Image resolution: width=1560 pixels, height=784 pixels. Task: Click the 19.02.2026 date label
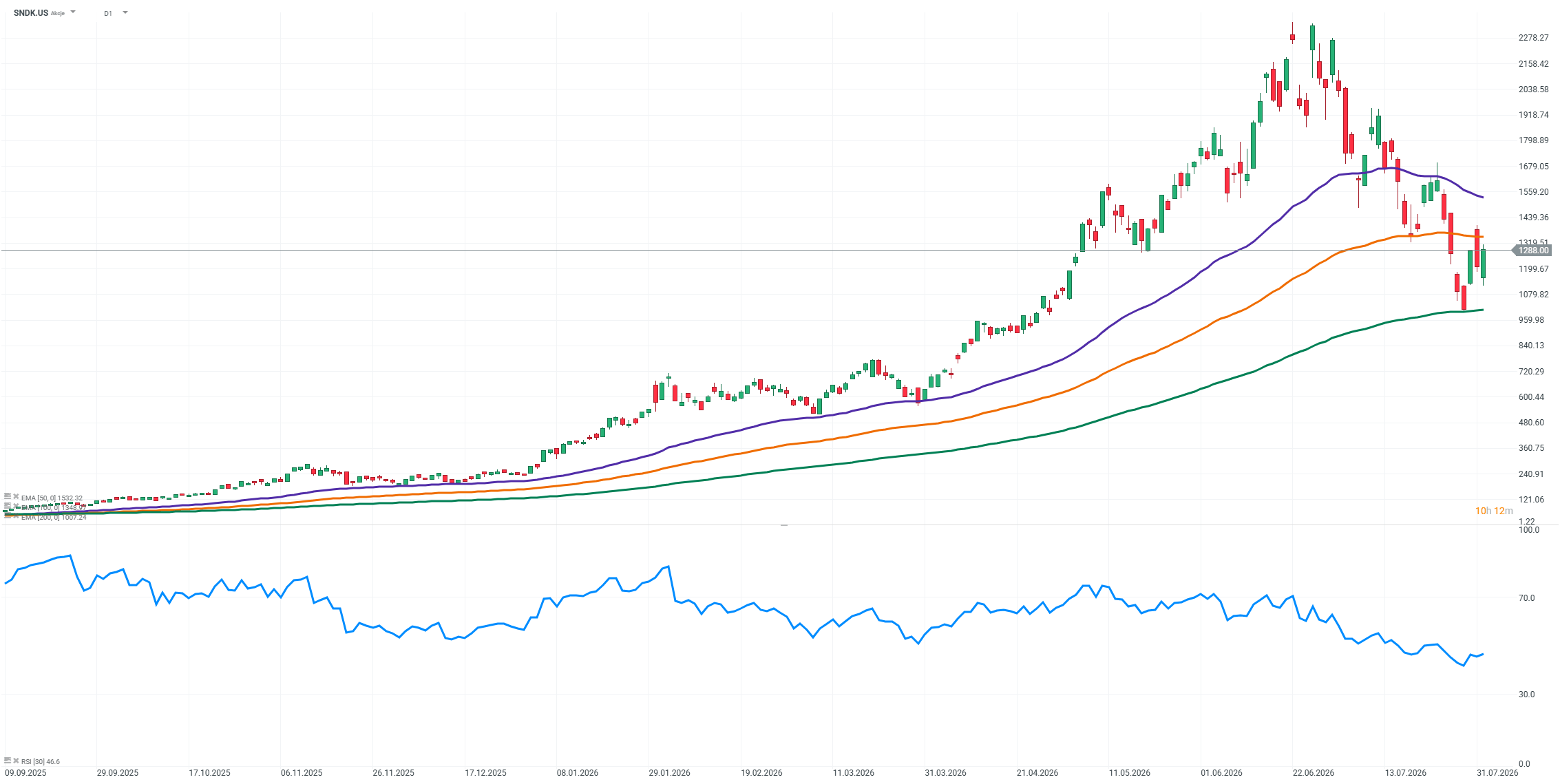coord(761,773)
